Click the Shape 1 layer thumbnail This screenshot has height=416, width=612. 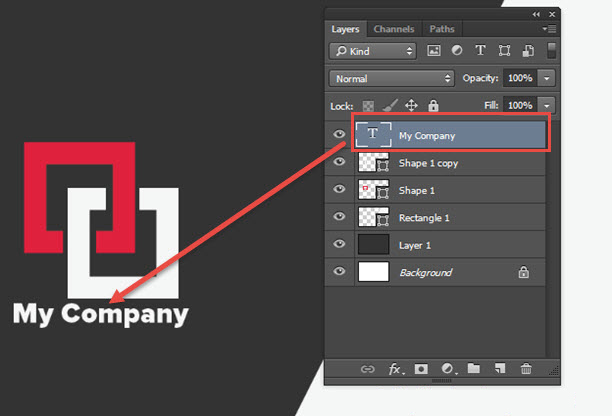pyautogui.click(x=374, y=189)
